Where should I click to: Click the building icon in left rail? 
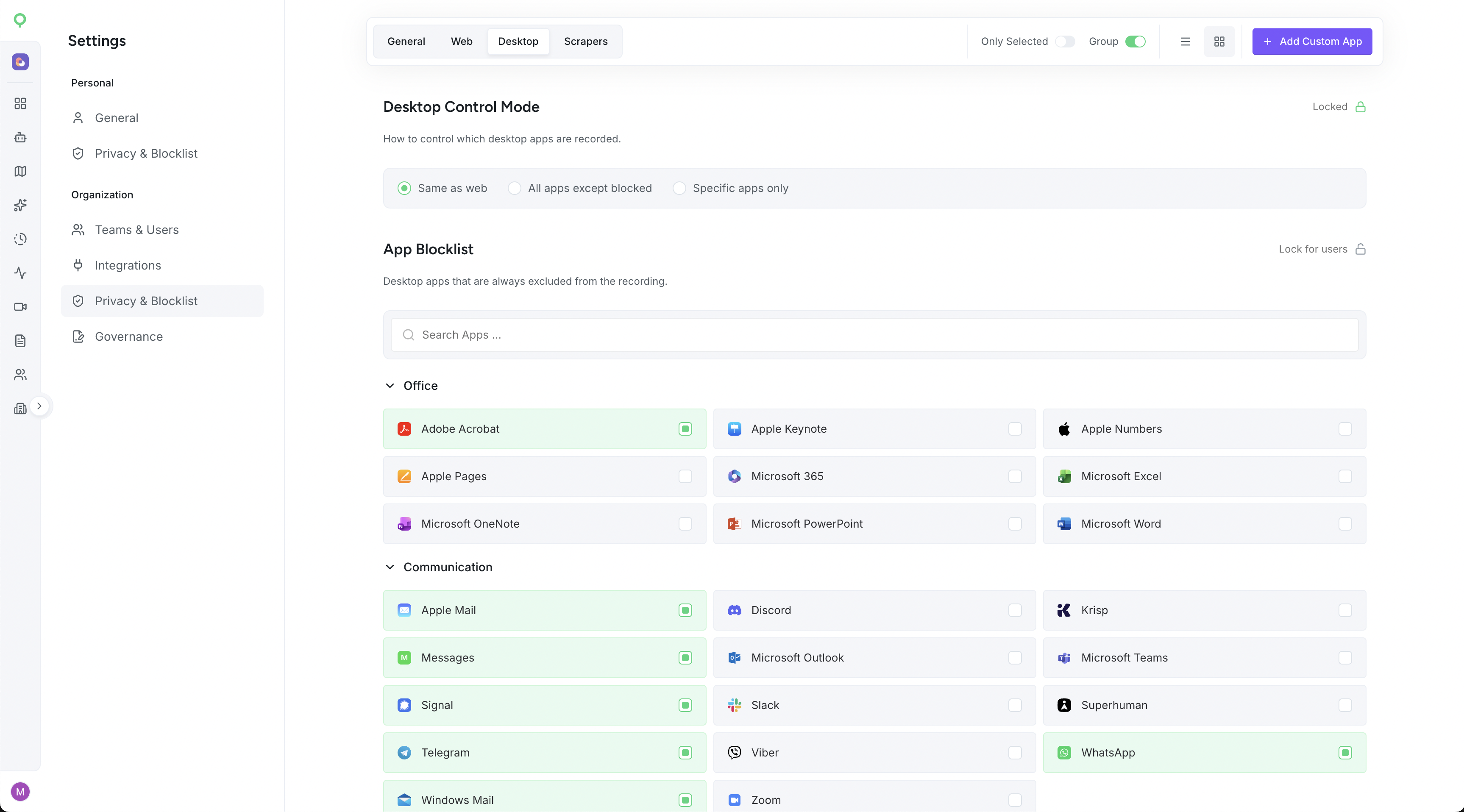point(20,409)
